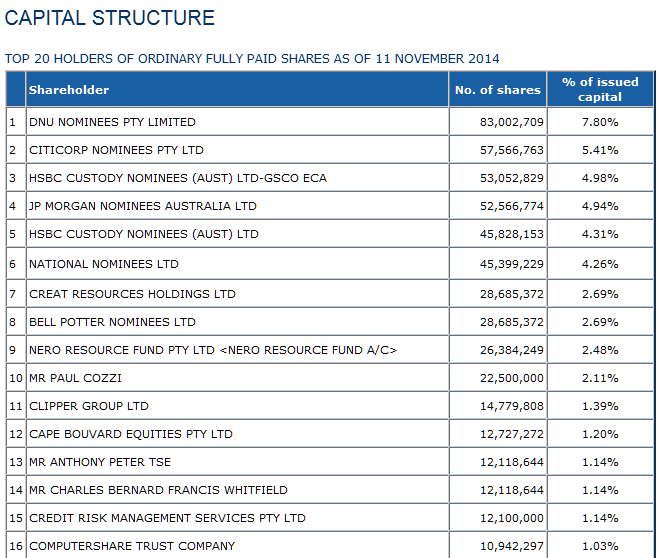Click the No. of shares column header

[x=498, y=90]
